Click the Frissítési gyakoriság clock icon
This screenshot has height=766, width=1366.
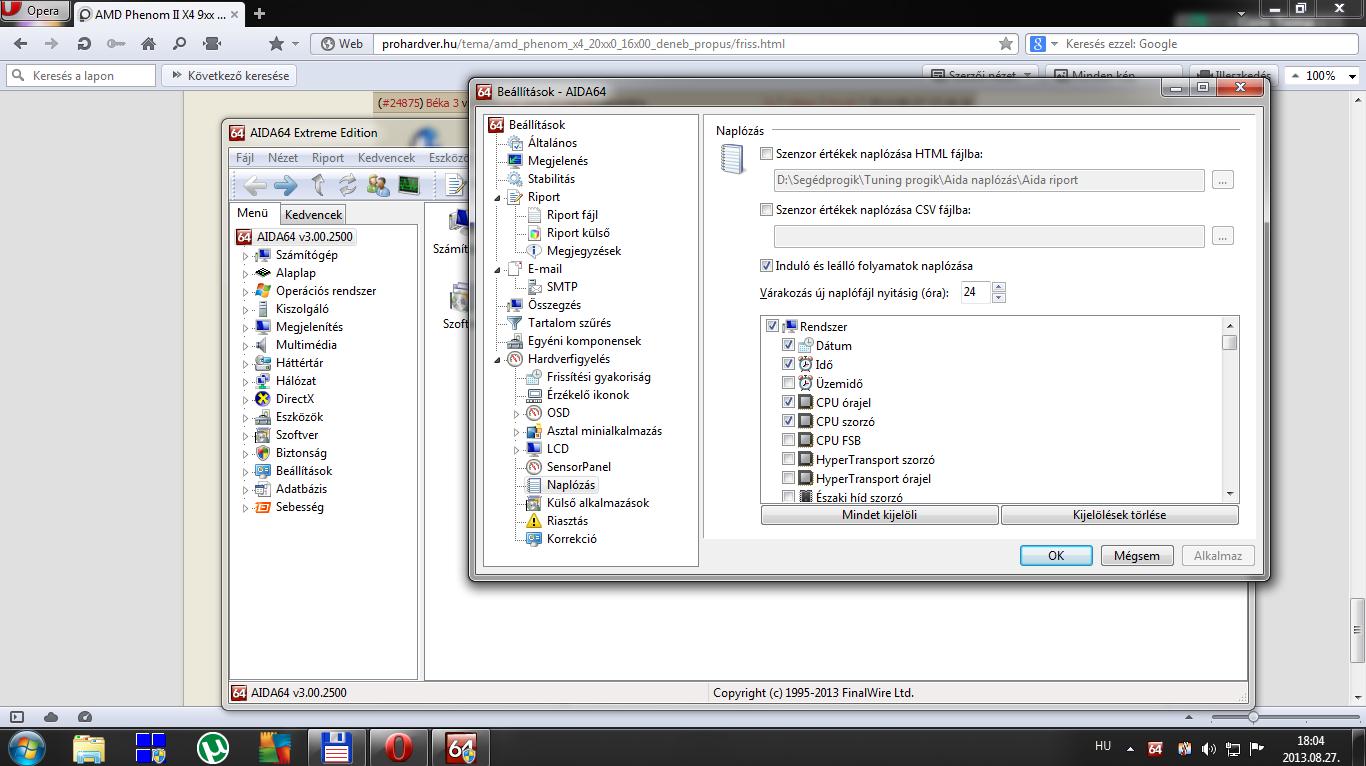click(x=534, y=377)
